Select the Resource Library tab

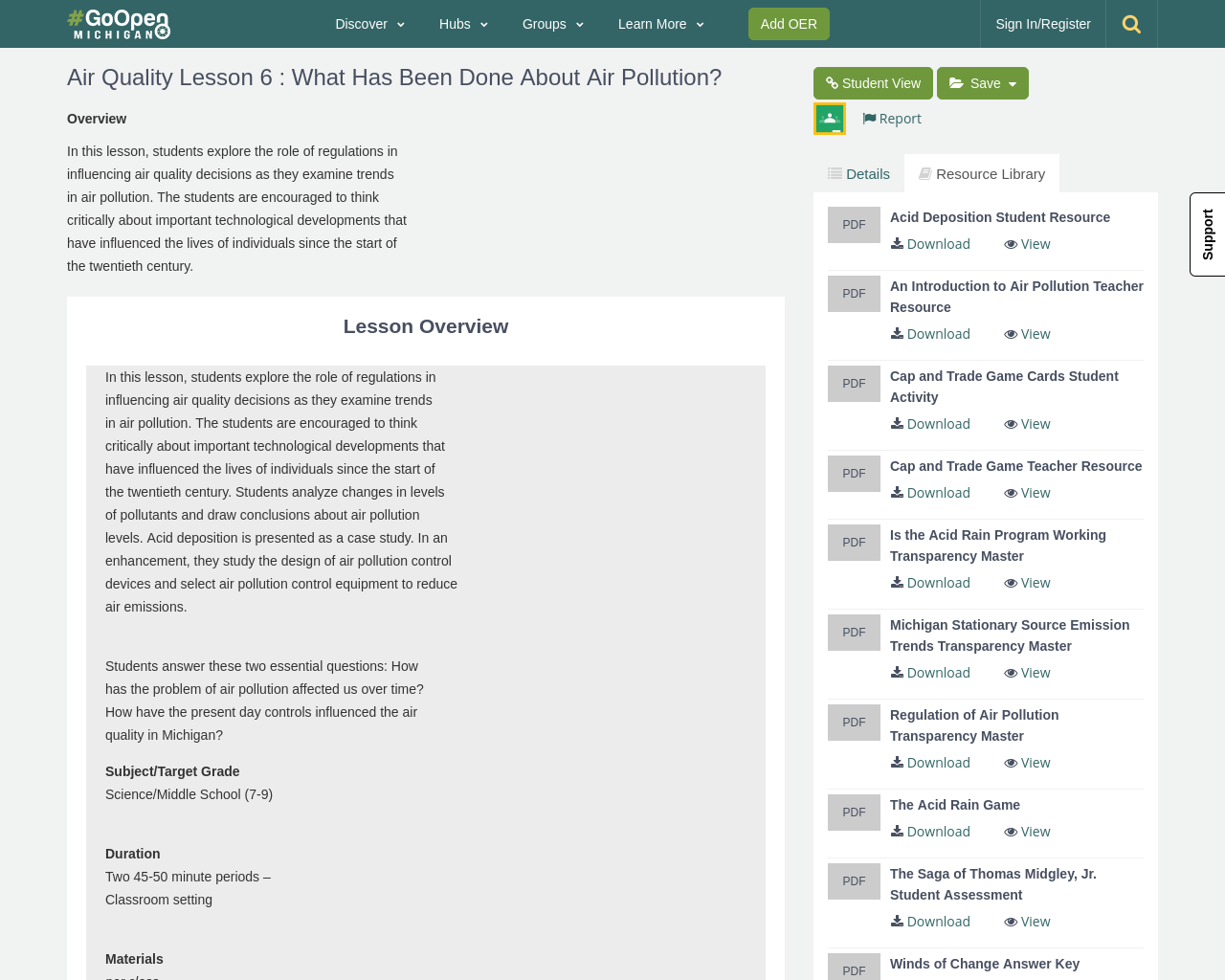coord(982,173)
